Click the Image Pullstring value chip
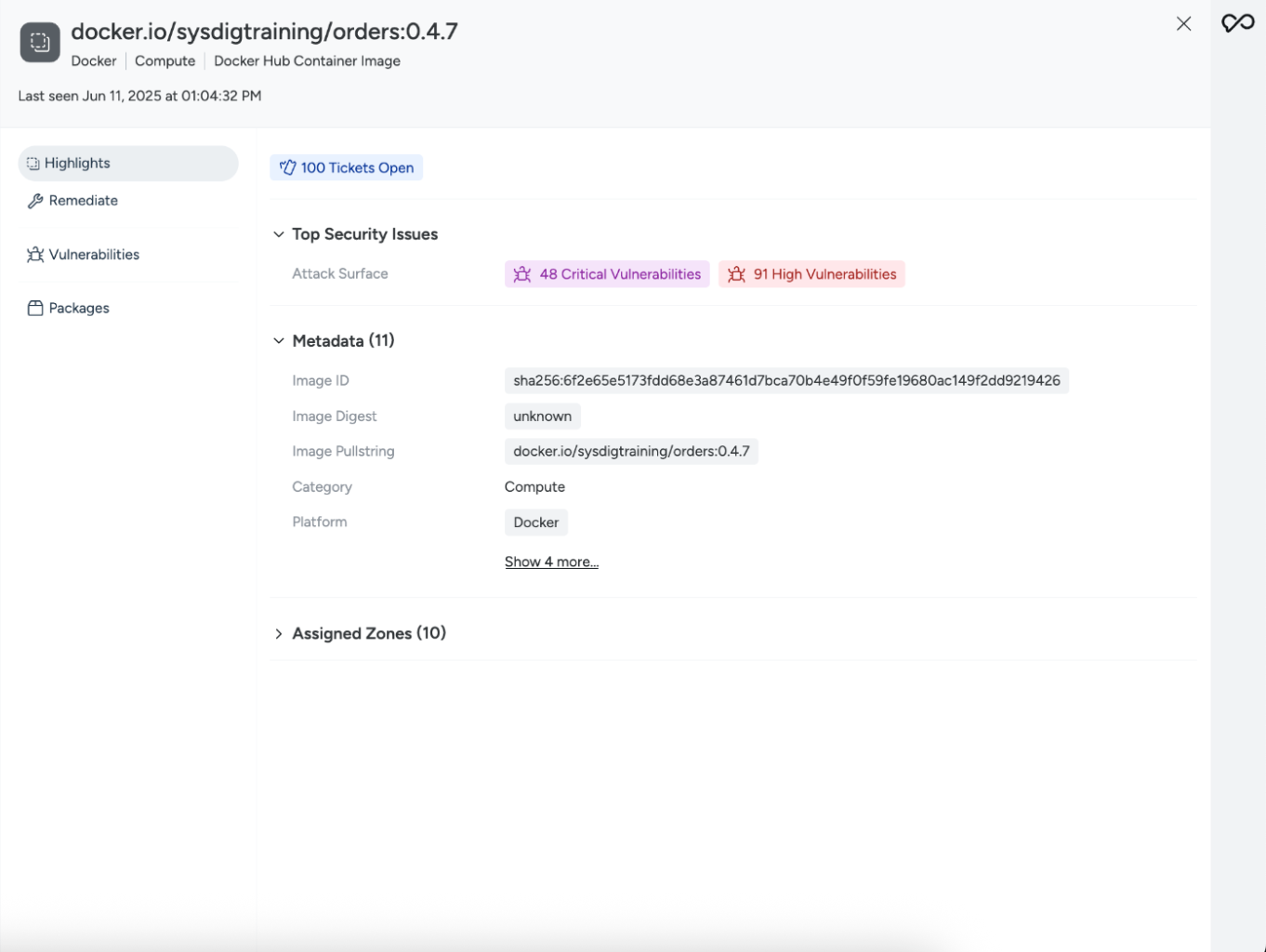 point(631,452)
